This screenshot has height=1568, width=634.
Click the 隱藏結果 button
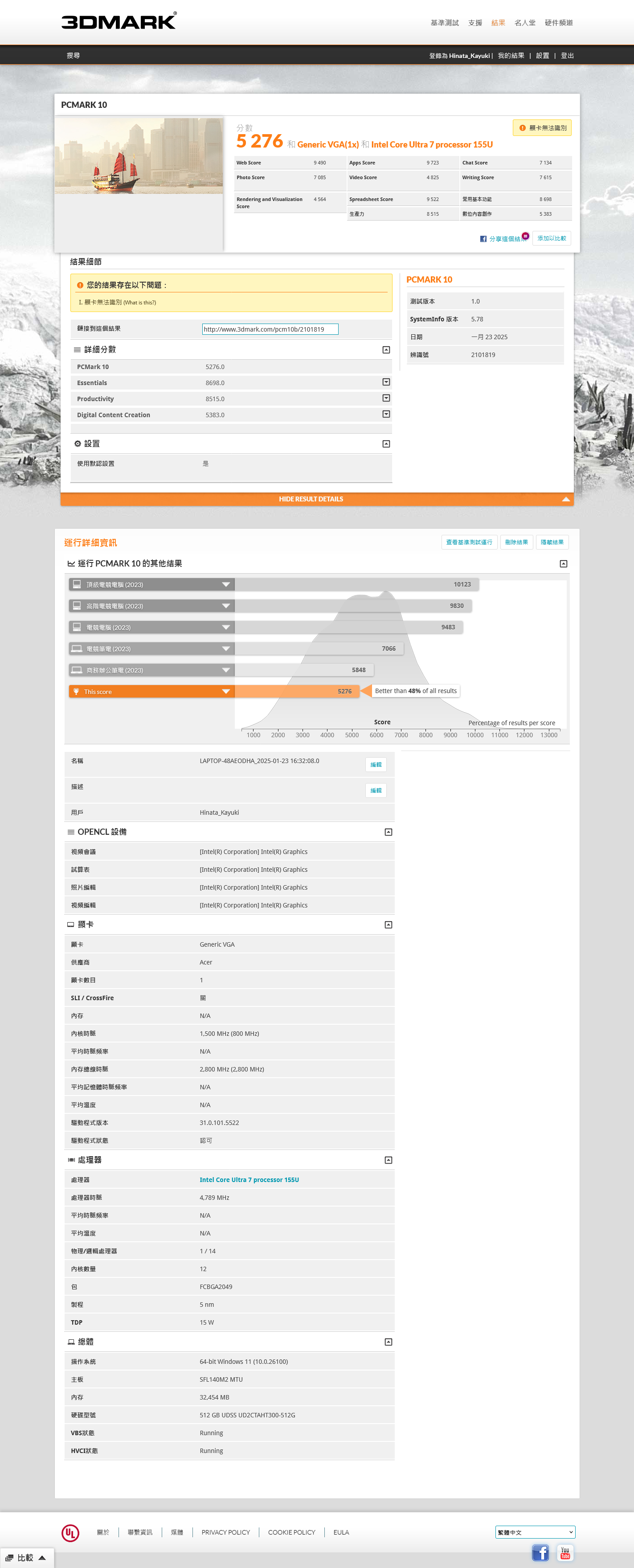tap(552, 542)
